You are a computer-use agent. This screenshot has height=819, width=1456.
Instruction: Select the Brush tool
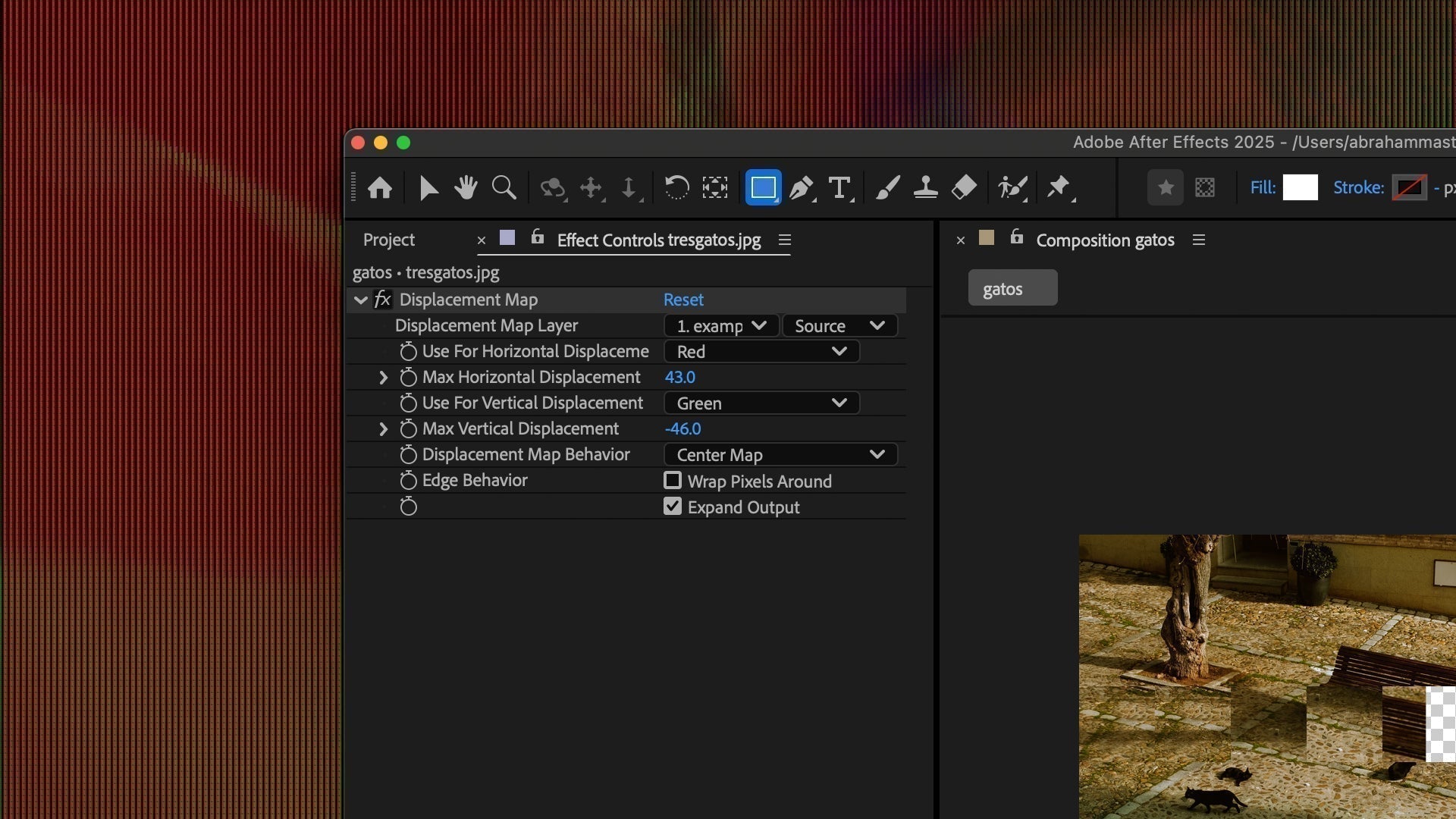[888, 187]
